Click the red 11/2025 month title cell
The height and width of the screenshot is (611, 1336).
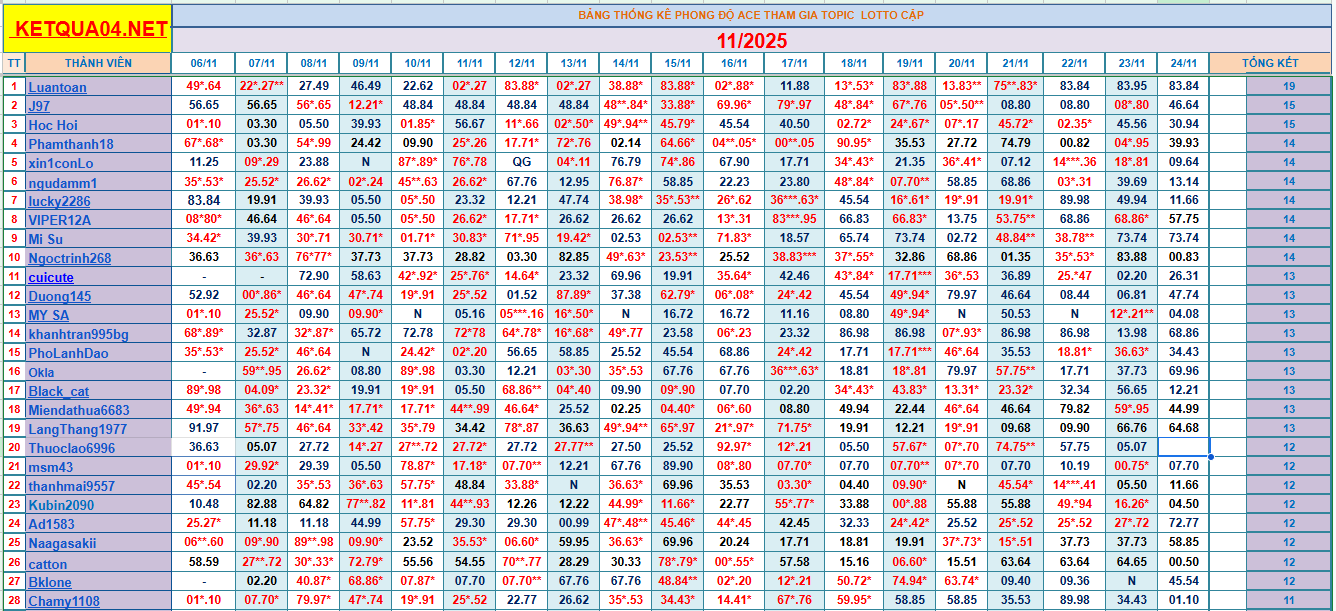pos(751,41)
